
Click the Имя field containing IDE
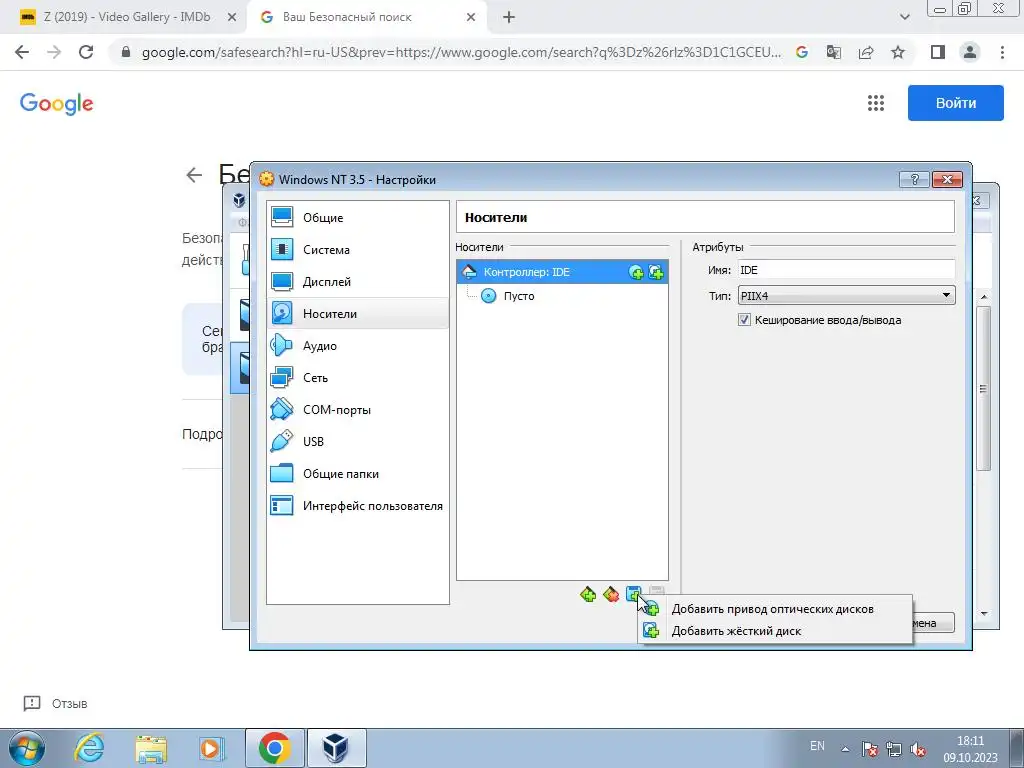tap(846, 270)
